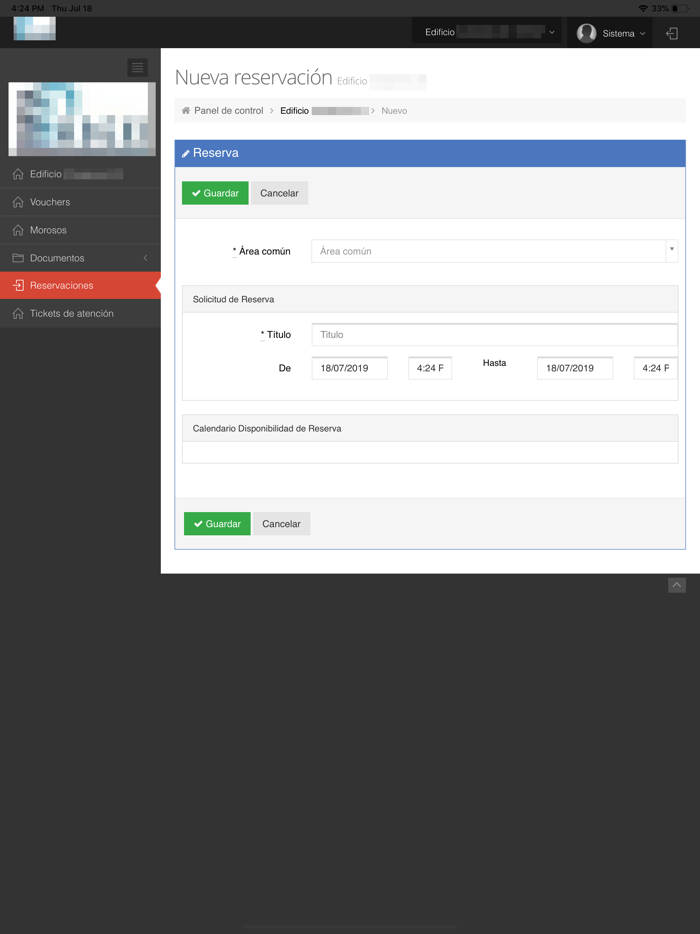This screenshot has width=700, height=934.
Task: Click the building photo thumbnail in sidebar
Action: [82, 119]
